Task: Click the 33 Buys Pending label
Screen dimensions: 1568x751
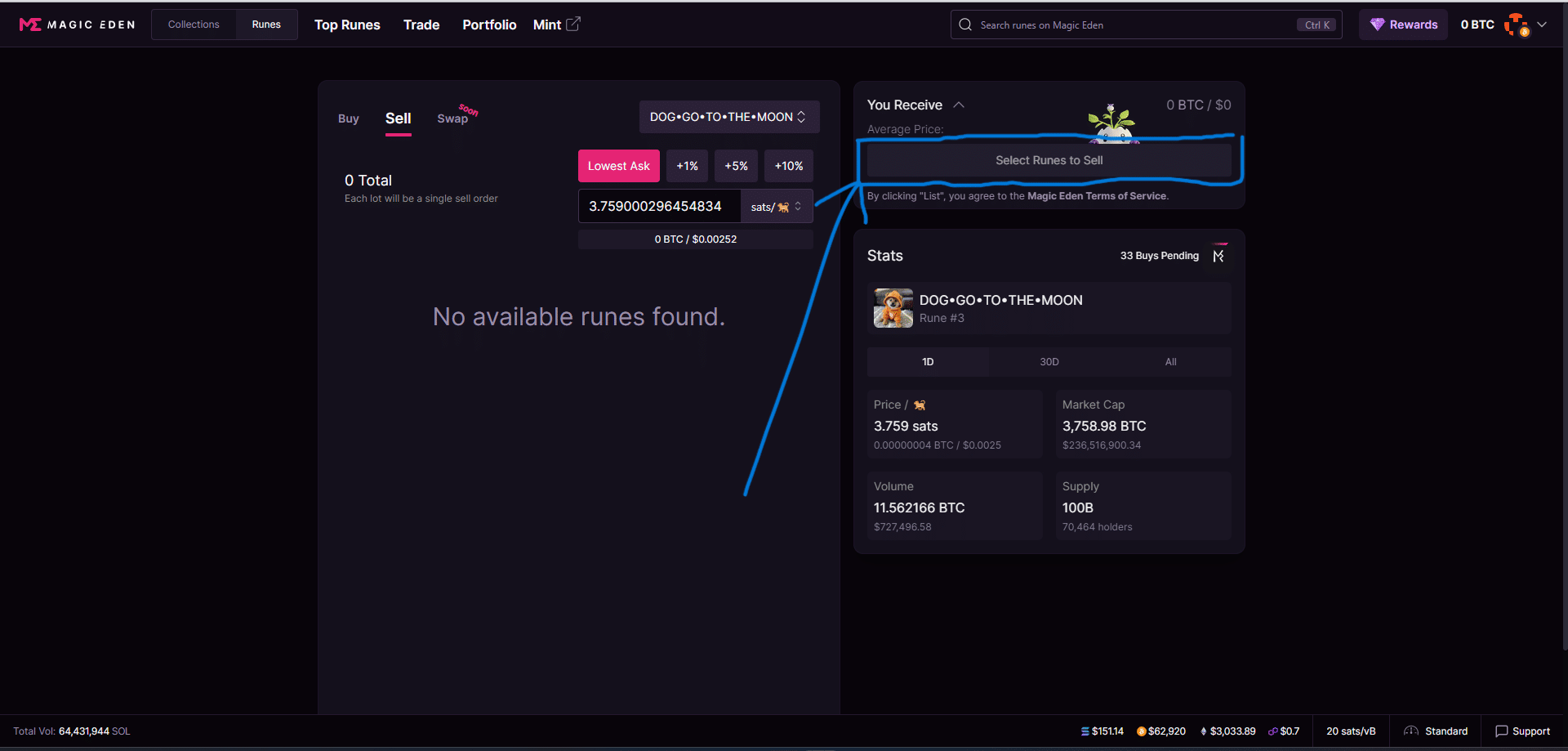Action: (x=1159, y=256)
